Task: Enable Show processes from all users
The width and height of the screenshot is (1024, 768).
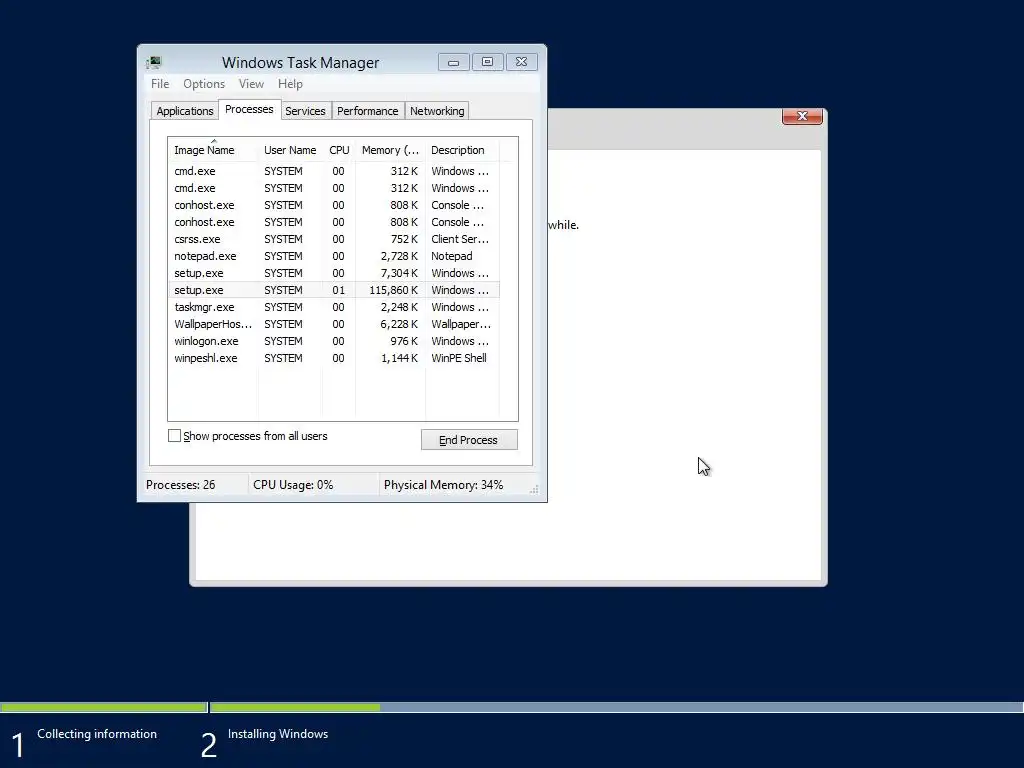Action: tap(174, 436)
